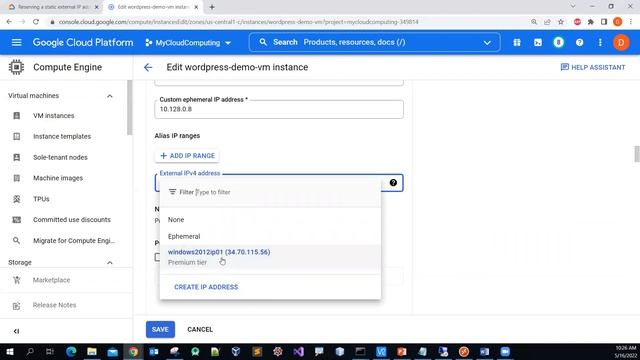Select Ephemeral in the IP dropdown

click(270, 236)
